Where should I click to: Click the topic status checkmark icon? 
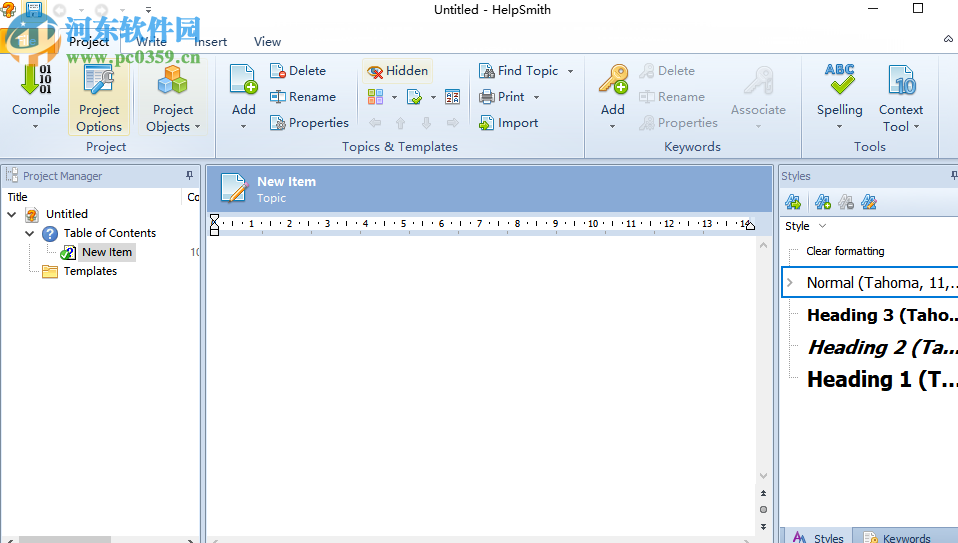(x=414, y=97)
